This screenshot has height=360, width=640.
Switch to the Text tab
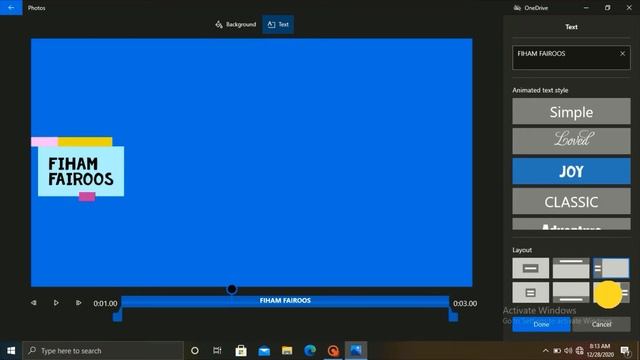pos(278,24)
